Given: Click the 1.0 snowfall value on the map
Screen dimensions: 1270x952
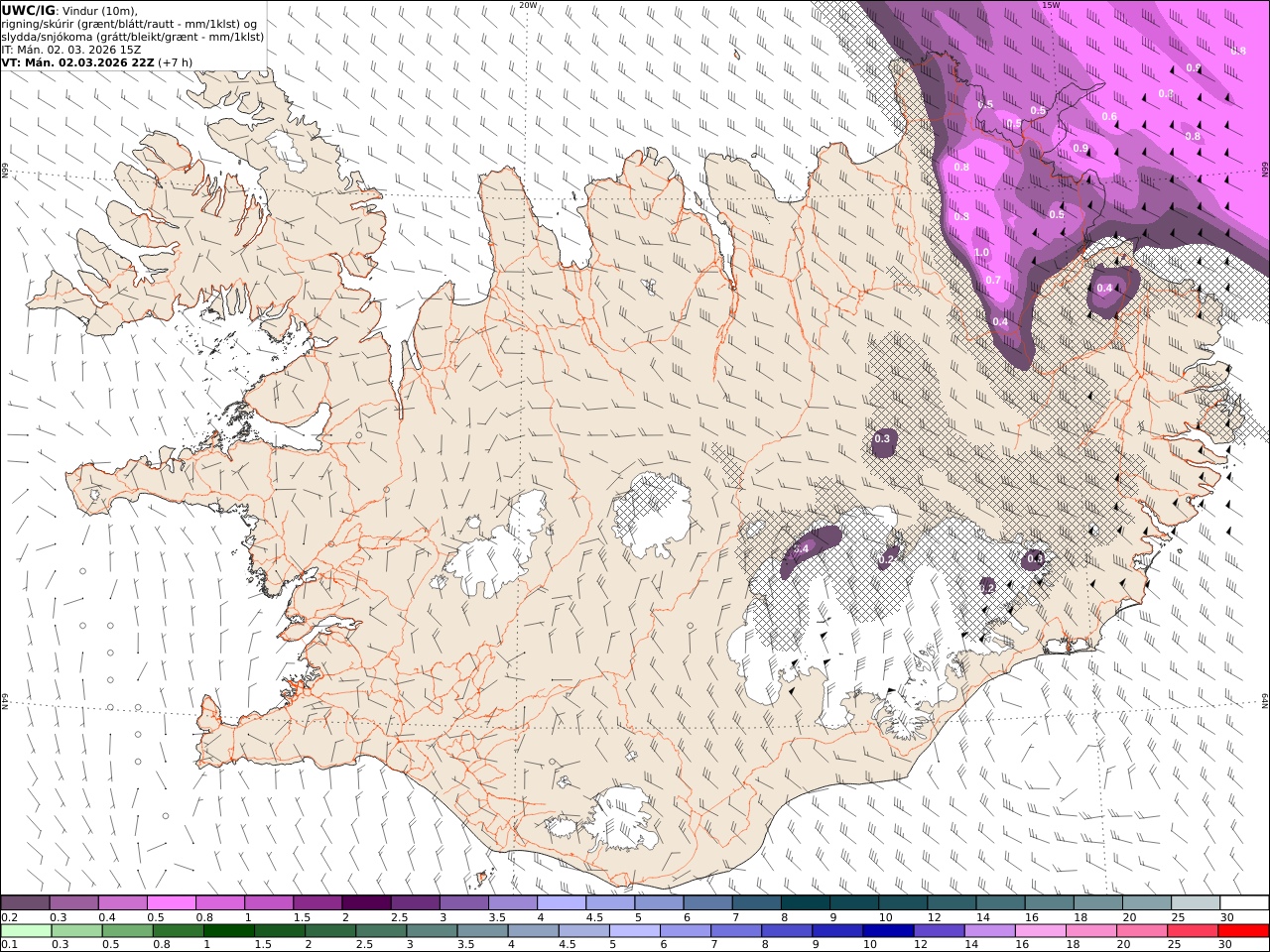Looking at the screenshot, I should point(981,253).
